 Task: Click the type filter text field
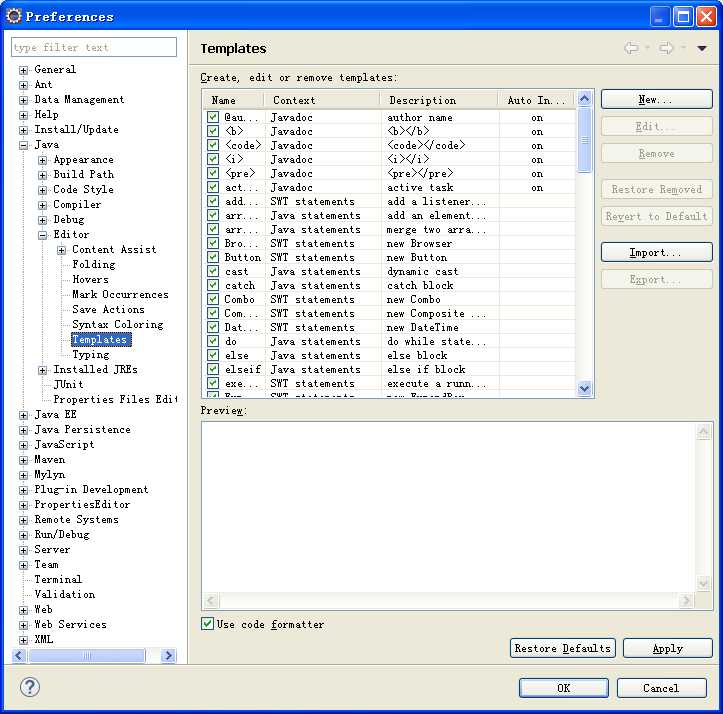point(94,47)
